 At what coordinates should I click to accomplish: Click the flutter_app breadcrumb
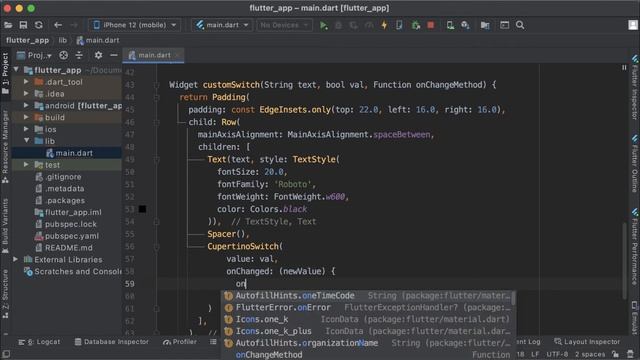pyautogui.click(x=27, y=40)
